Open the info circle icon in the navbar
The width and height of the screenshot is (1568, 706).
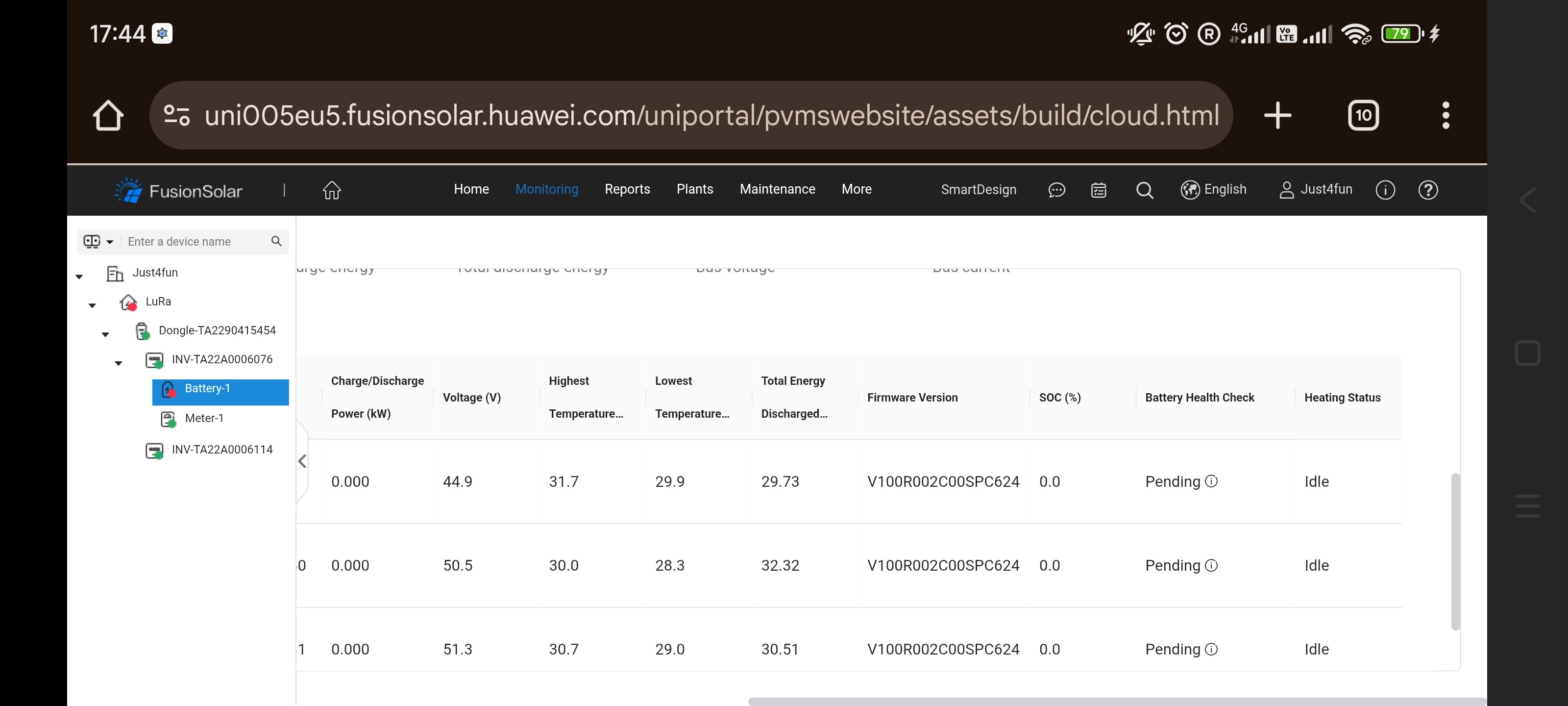click(x=1385, y=190)
